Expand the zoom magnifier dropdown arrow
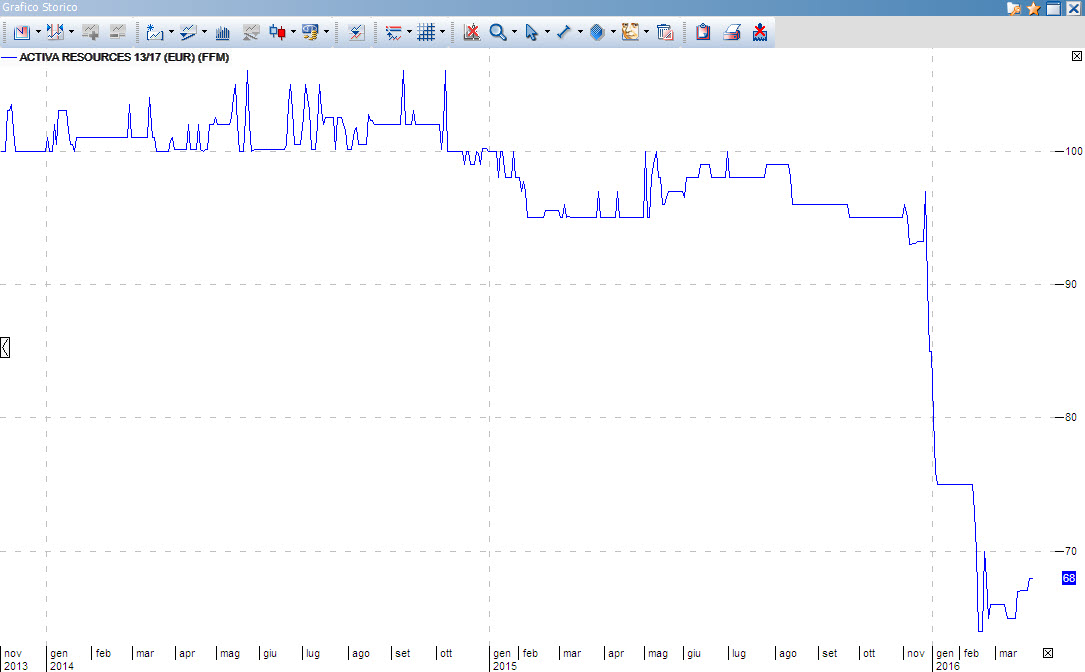 pyautogui.click(x=514, y=32)
